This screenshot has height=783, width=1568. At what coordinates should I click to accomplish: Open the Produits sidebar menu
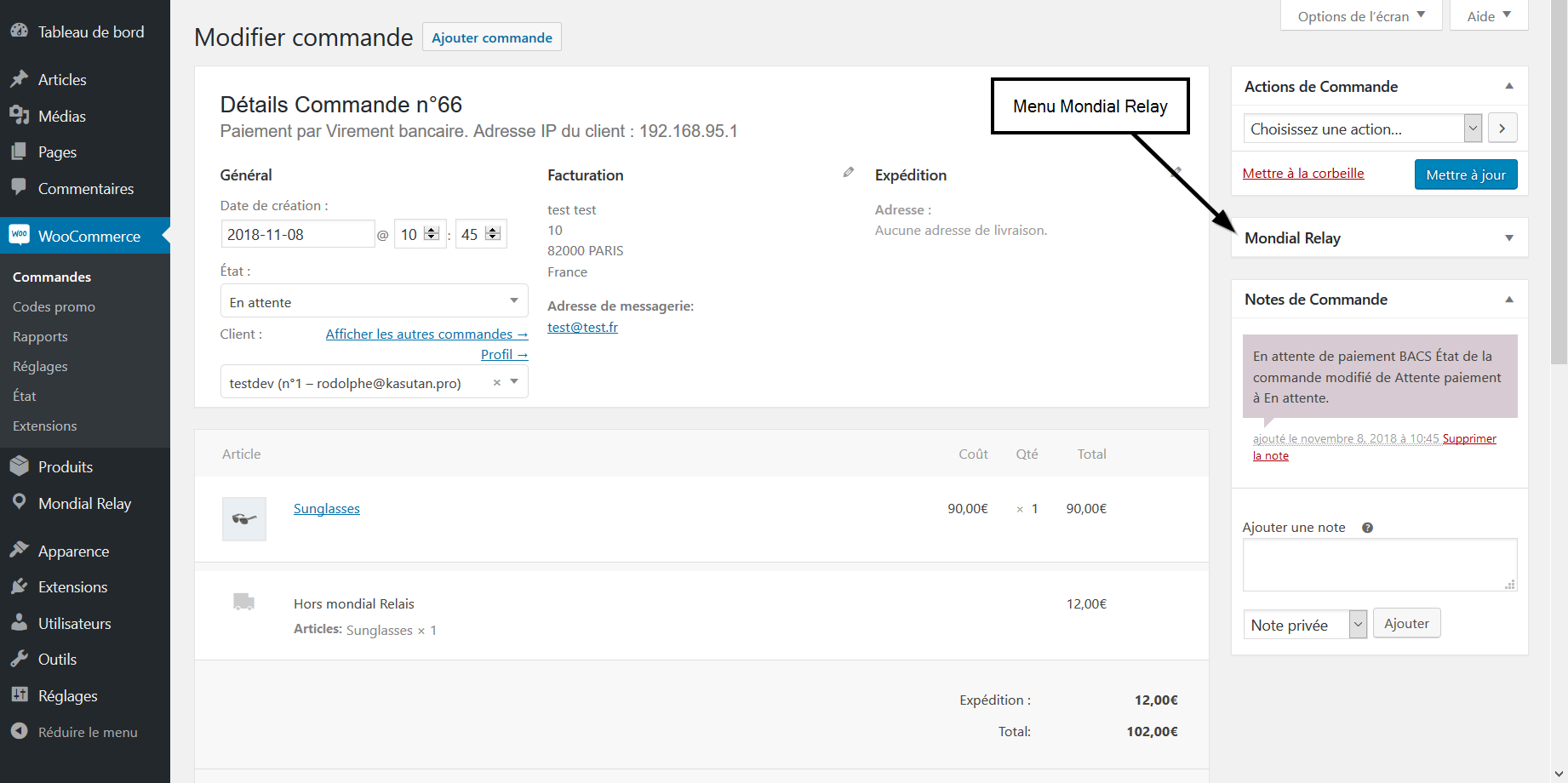pos(65,467)
